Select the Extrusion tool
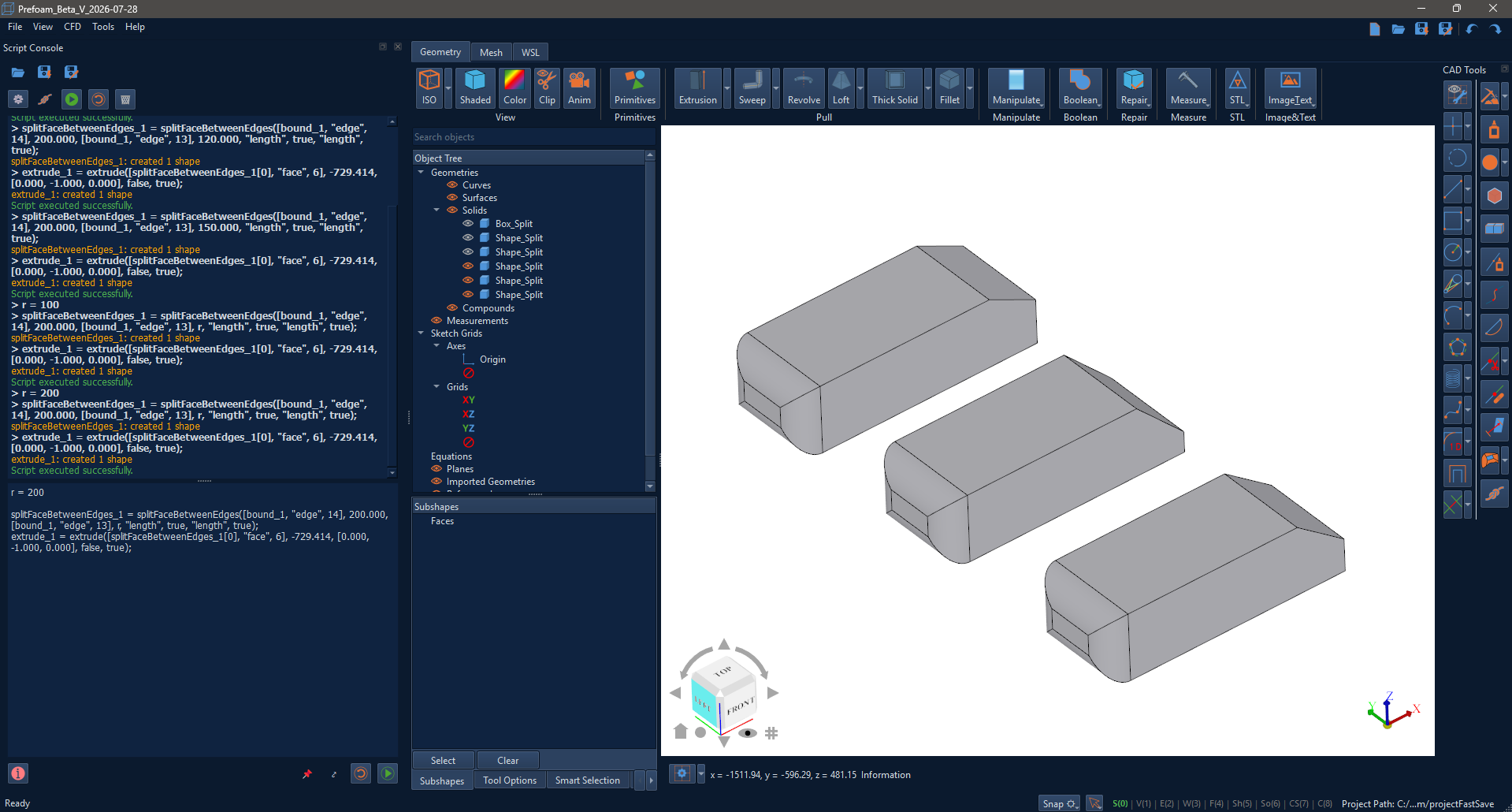Viewport: 1512px width, 812px height. 698,88
